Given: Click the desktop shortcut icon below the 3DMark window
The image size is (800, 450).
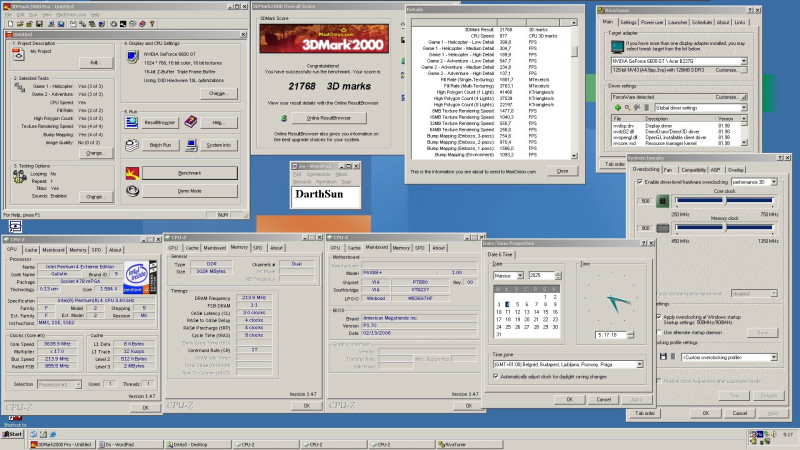Looking at the screenshot, I should 15,226.
